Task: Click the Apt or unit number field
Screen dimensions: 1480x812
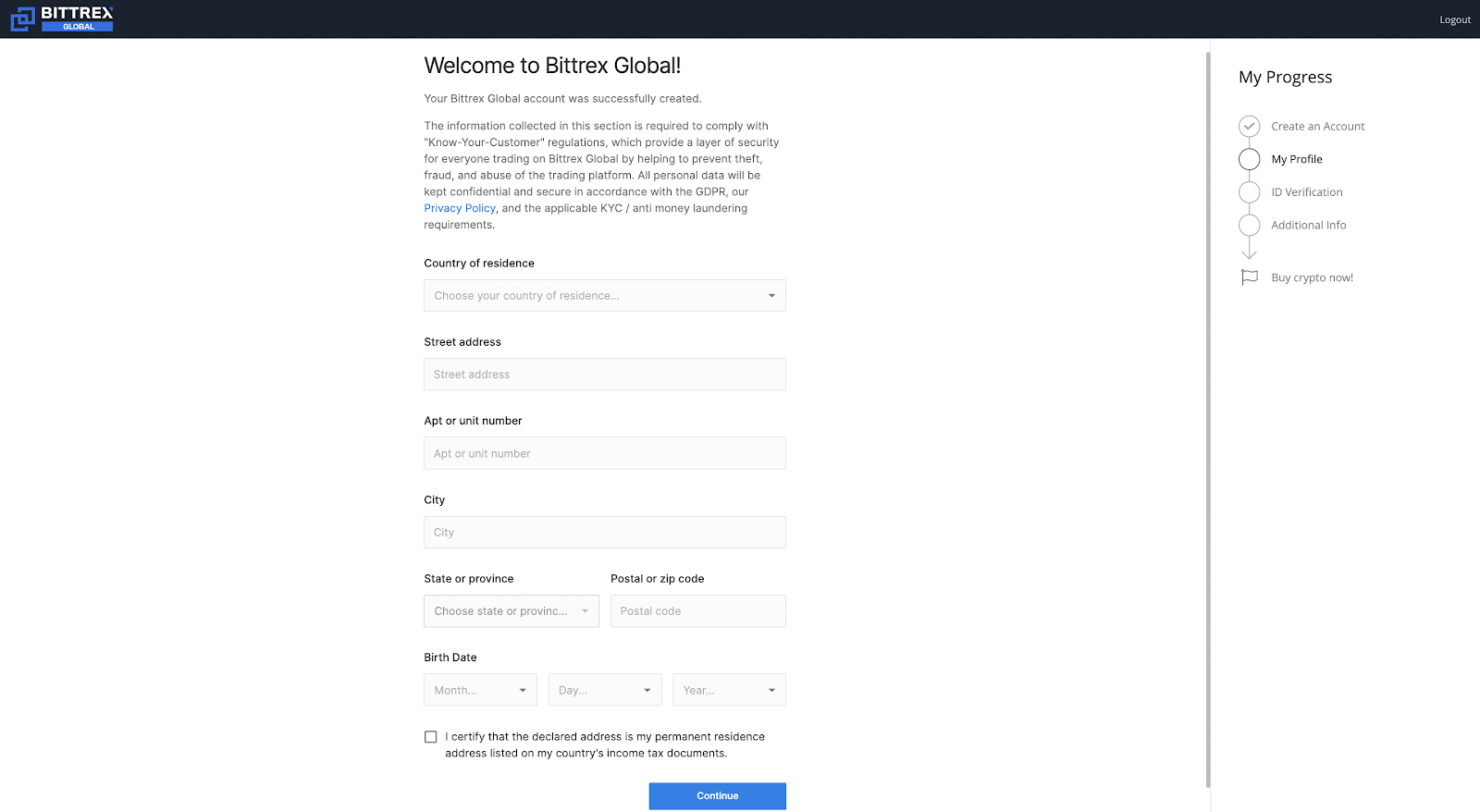Action: pos(605,453)
